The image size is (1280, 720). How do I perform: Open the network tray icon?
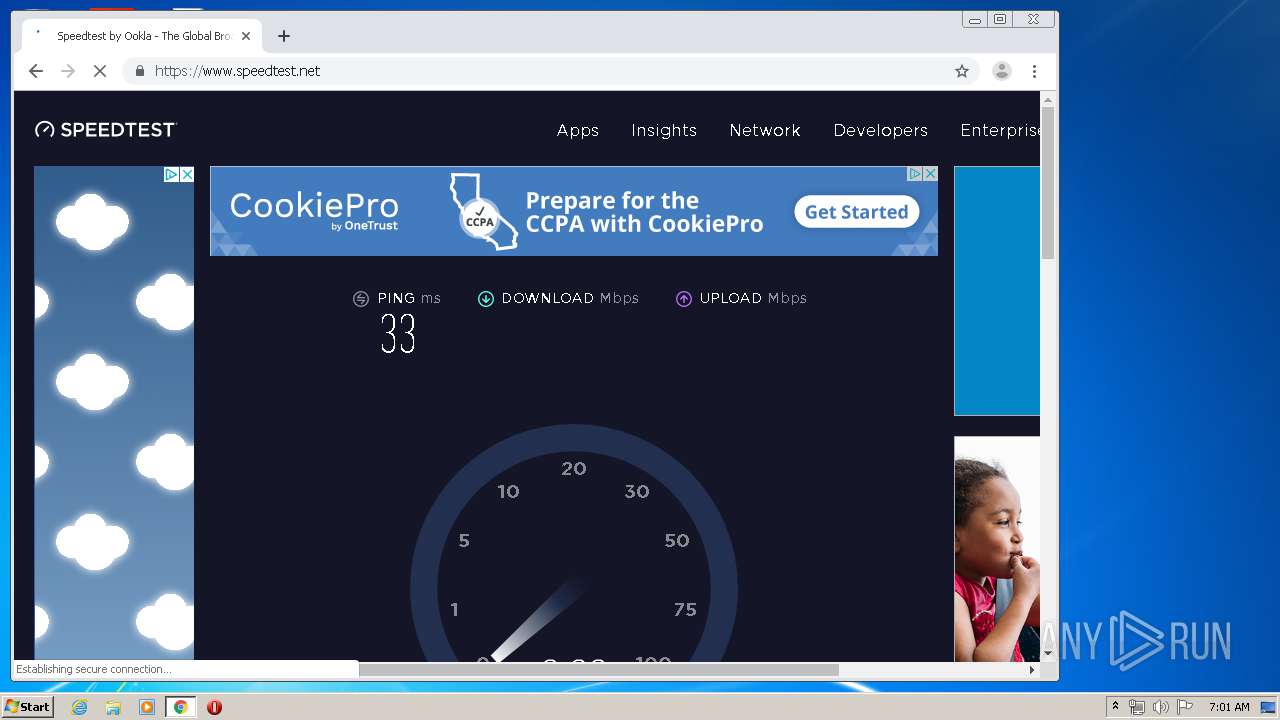pos(1136,707)
